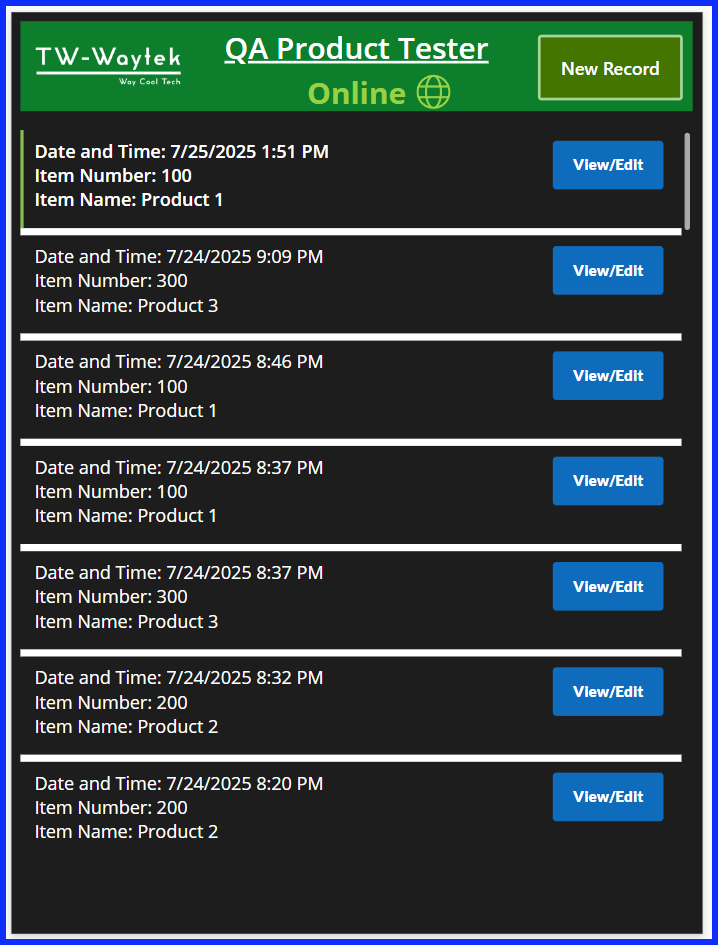Click the Online status text
718x945 pixels.
click(356, 93)
